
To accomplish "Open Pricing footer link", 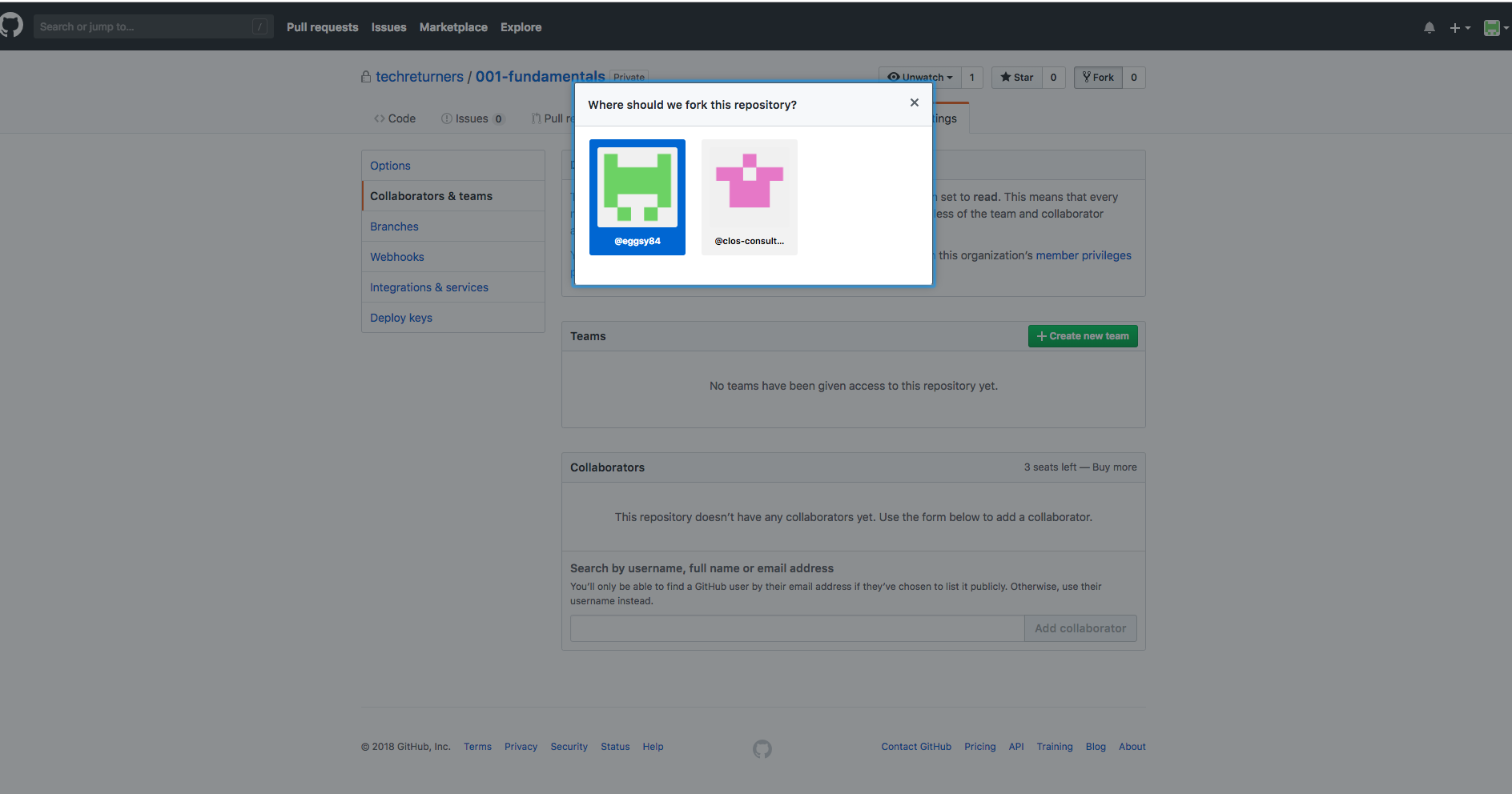I will click(x=980, y=747).
